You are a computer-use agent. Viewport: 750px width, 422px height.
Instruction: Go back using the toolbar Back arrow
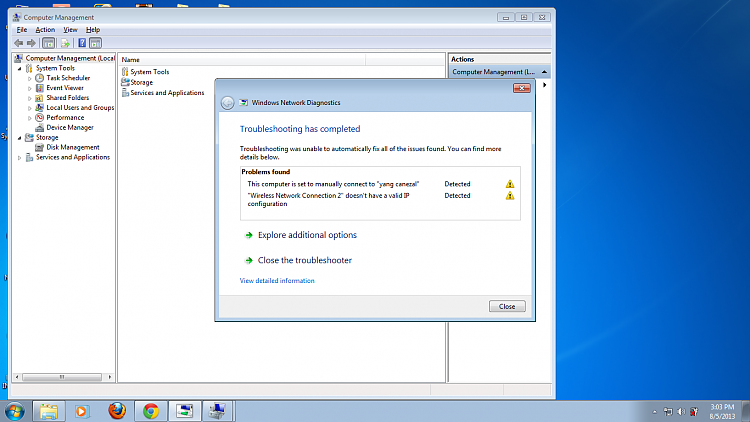19,43
